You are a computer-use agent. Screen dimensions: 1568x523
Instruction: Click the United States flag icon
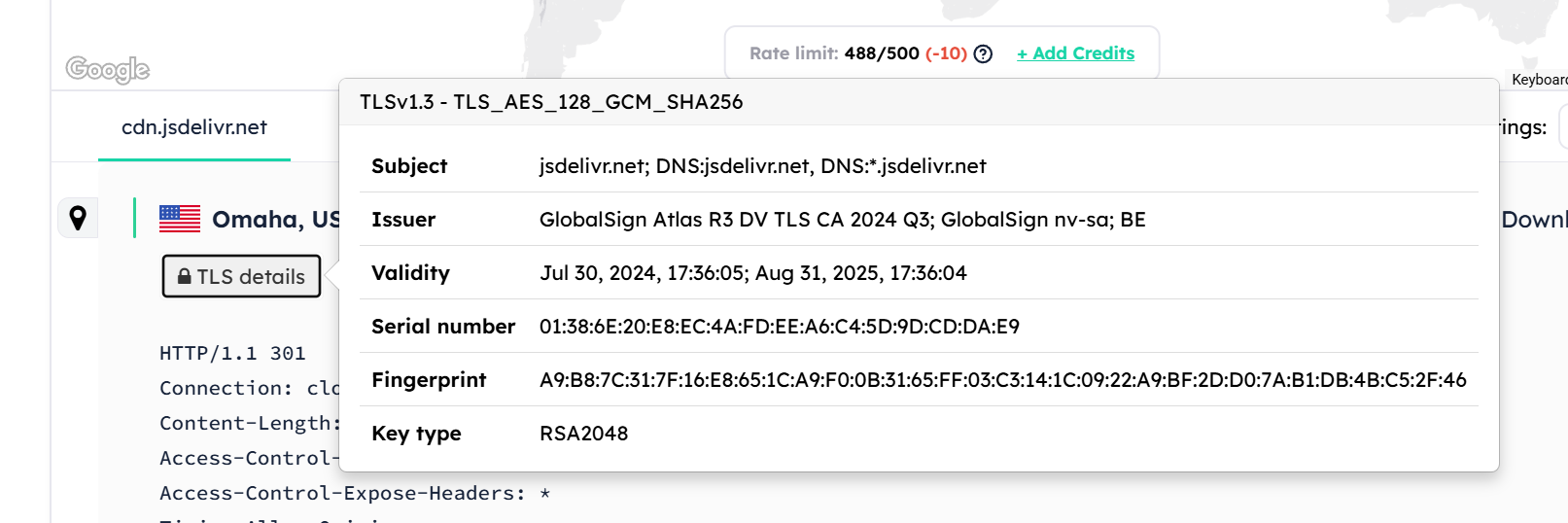tap(180, 219)
